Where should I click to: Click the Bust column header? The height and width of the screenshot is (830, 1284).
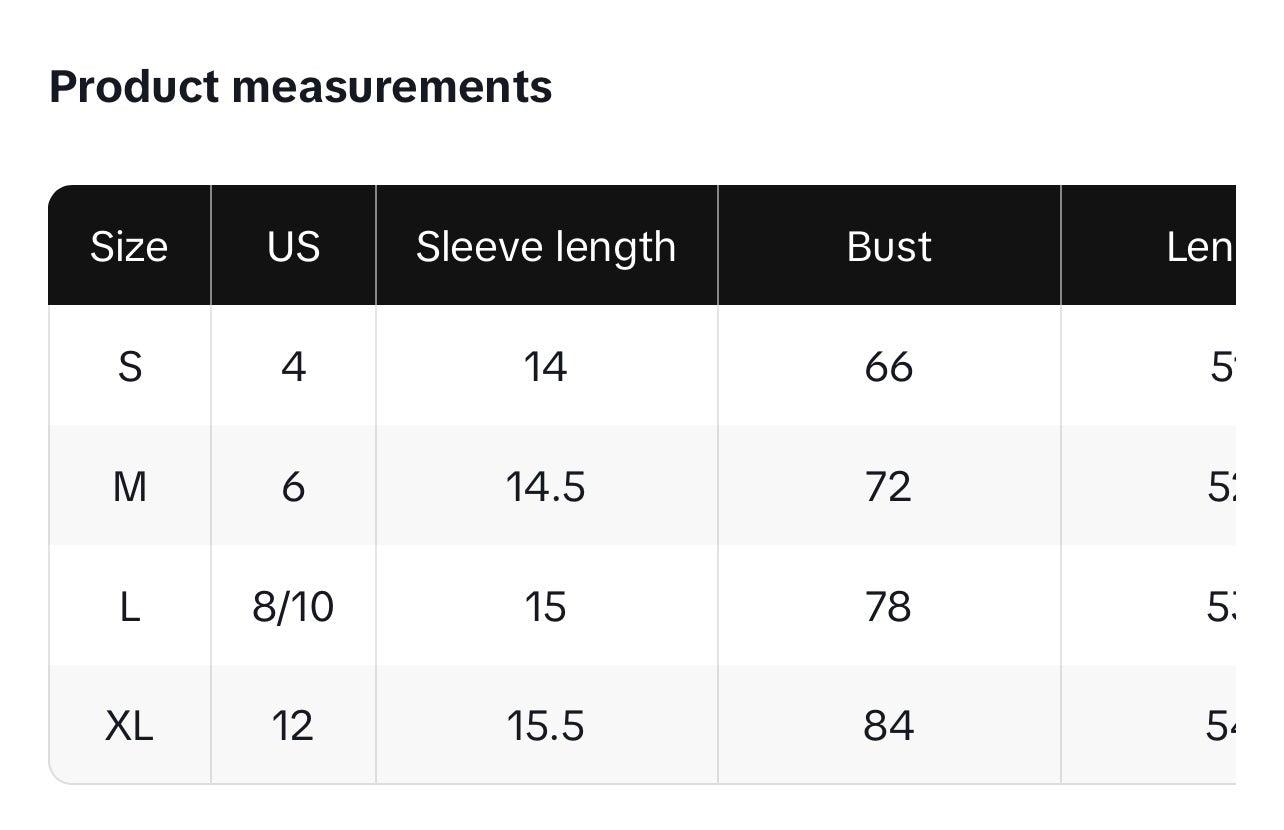click(x=889, y=247)
